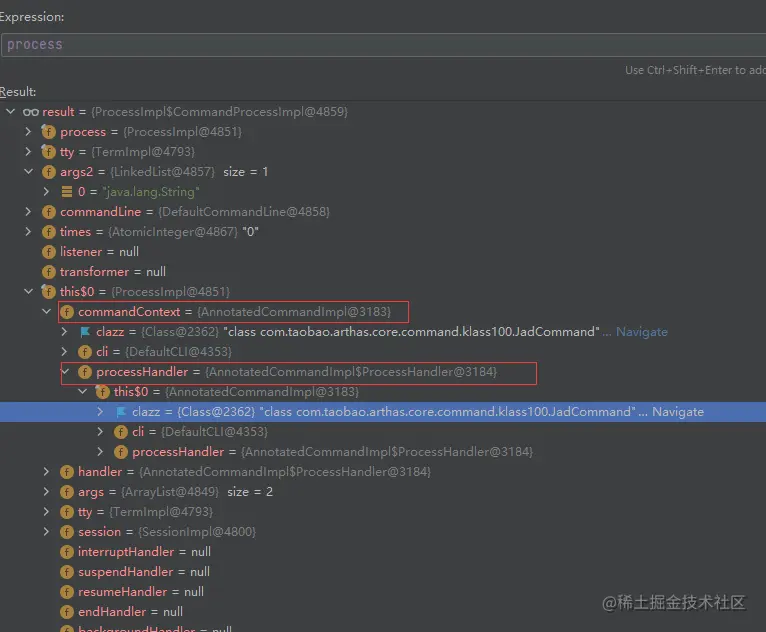This screenshot has height=632, width=766.
Task: Select the {ProcessImpl$CommandProcessImpl@4859} result value
Action: tap(219, 112)
